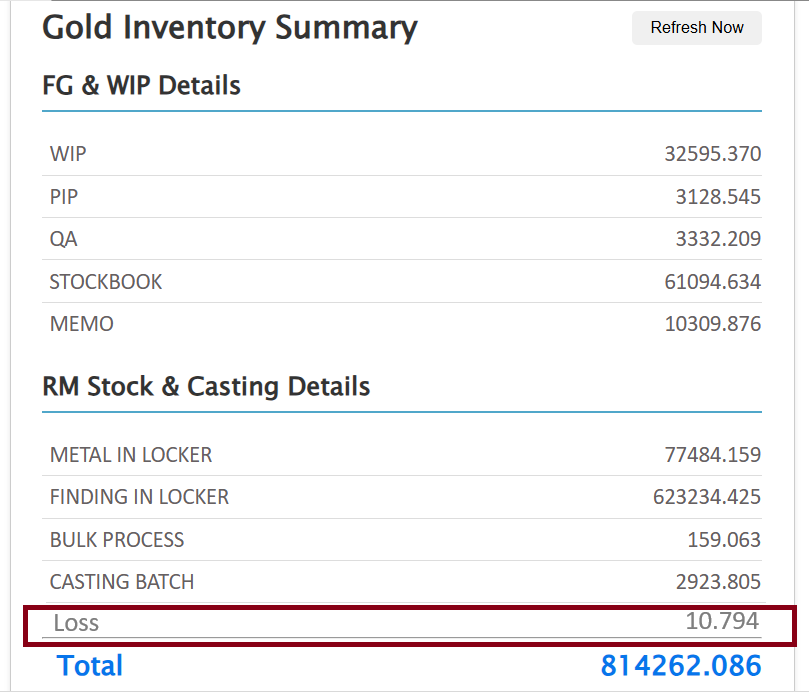
Task: Click the STOCKBOOK value 61094.634
Action: [x=712, y=282]
